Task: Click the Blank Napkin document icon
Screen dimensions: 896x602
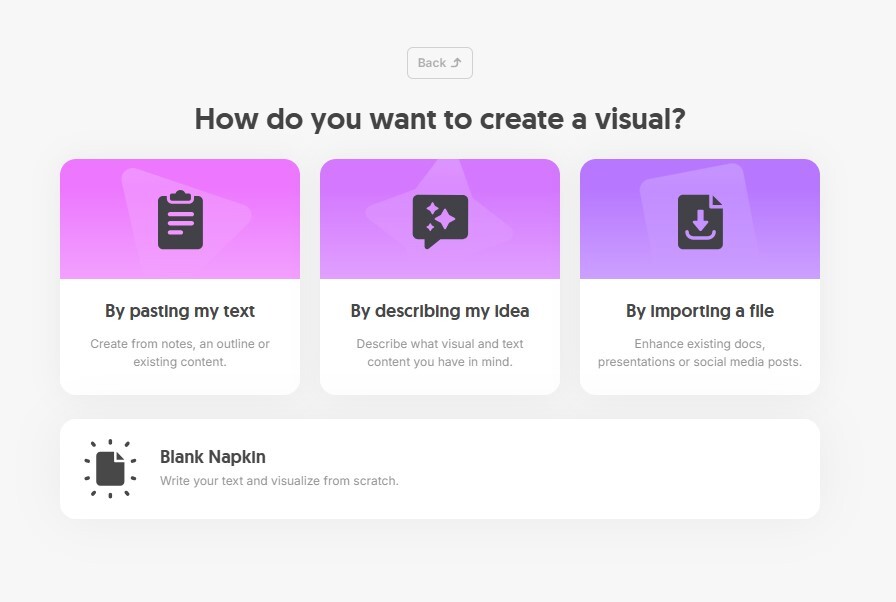Action: [x=110, y=468]
